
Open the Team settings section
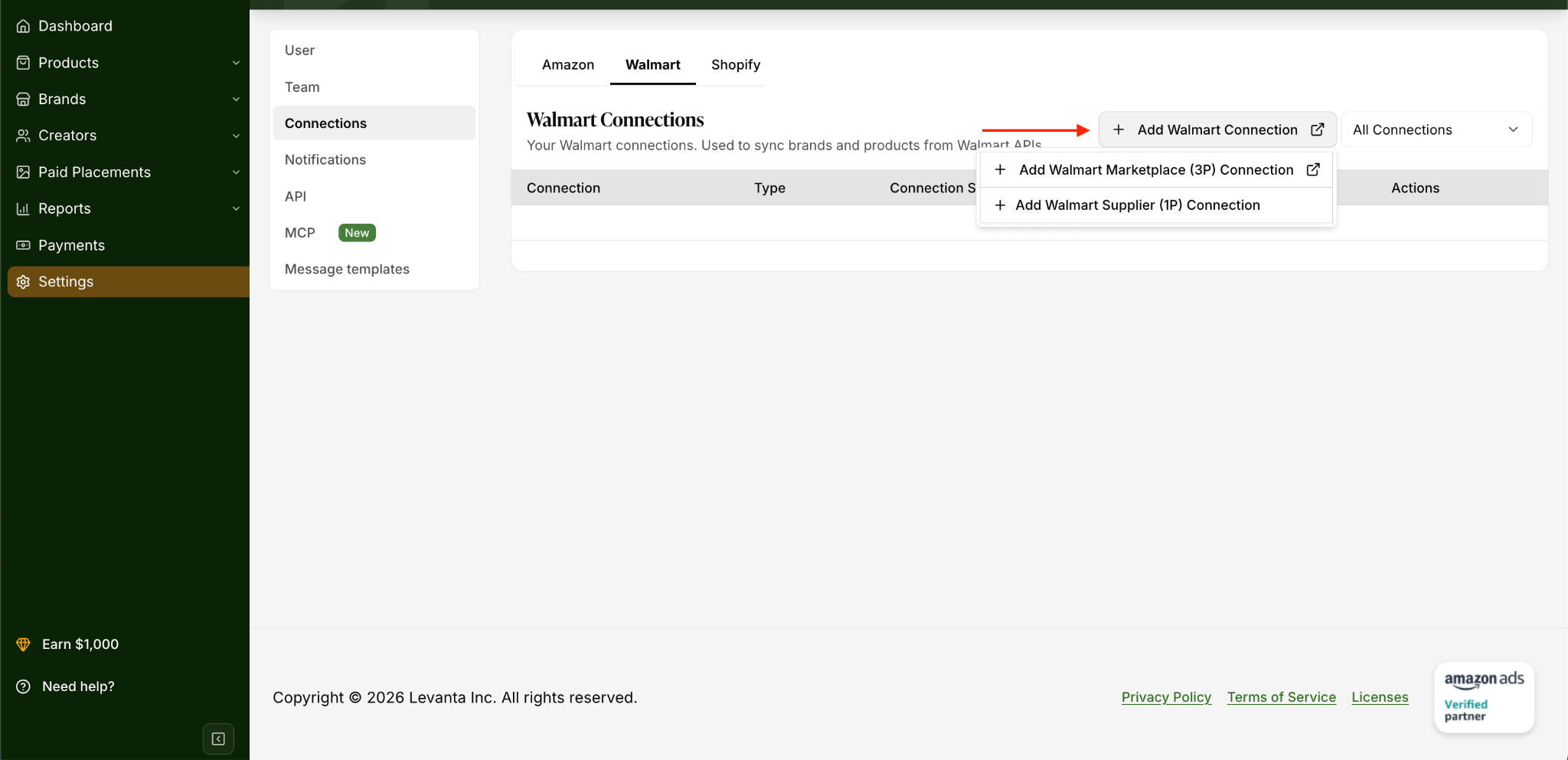pyautogui.click(x=374, y=87)
